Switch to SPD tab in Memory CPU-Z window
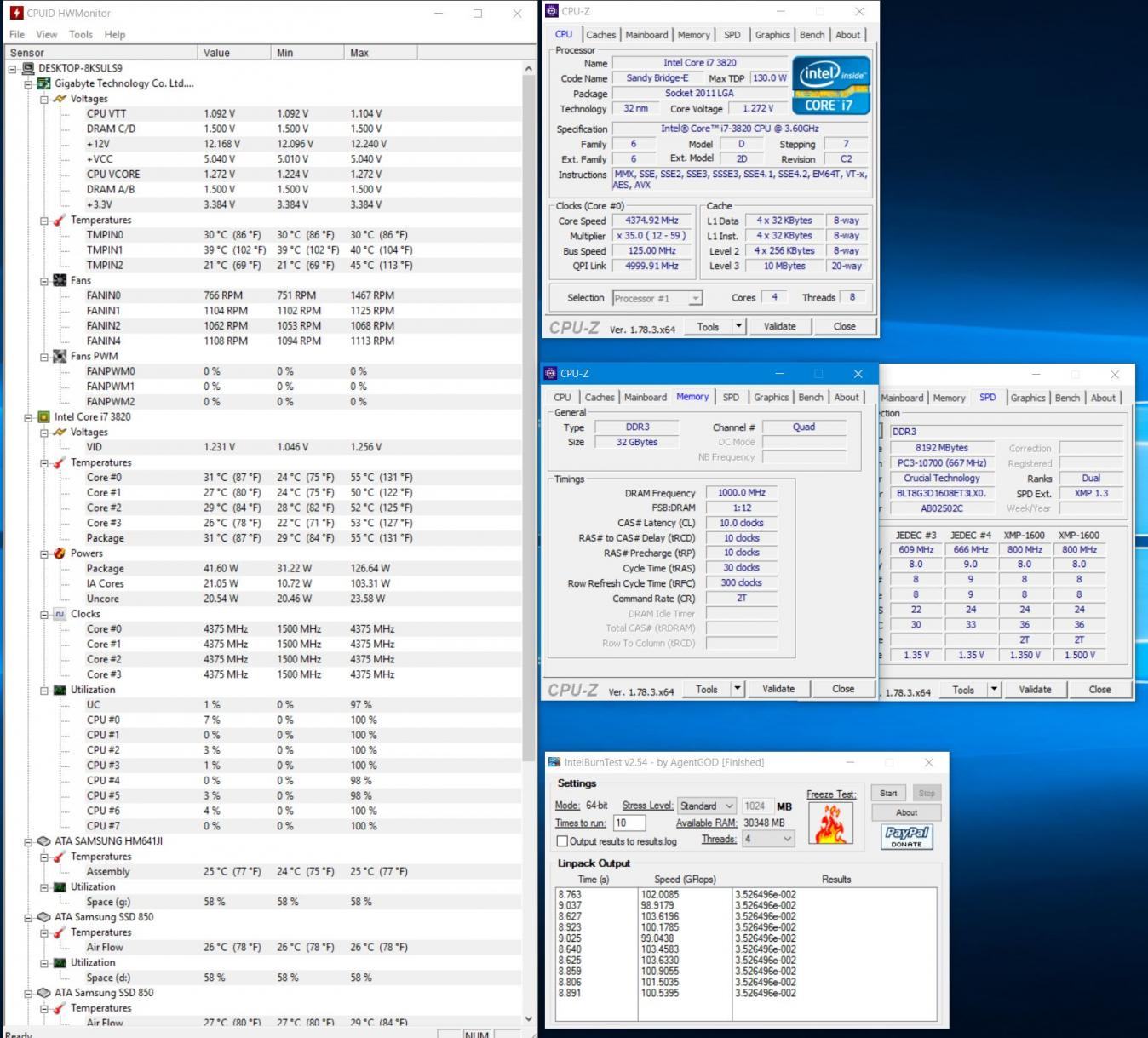Screen dimensions: 1148x1038 point(731,398)
